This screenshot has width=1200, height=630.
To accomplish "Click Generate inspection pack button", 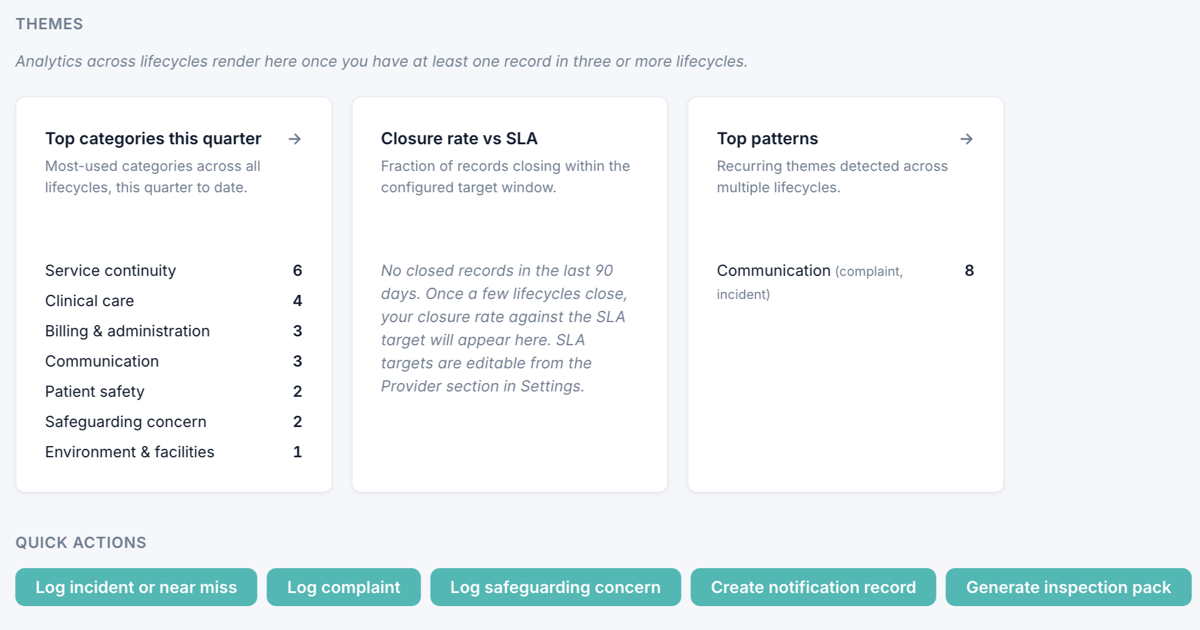I will [x=1068, y=587].
